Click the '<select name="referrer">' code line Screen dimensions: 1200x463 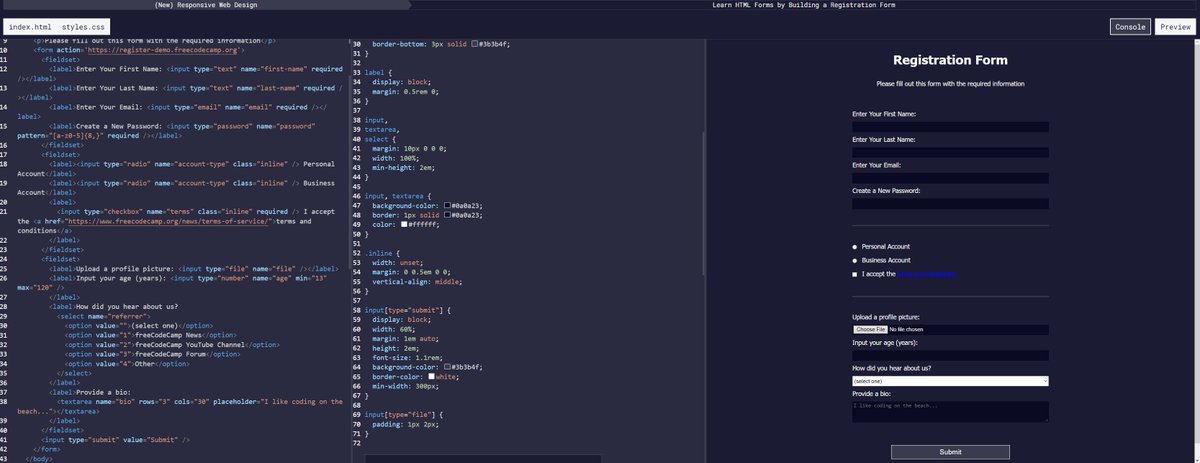(x=103, y=316)
